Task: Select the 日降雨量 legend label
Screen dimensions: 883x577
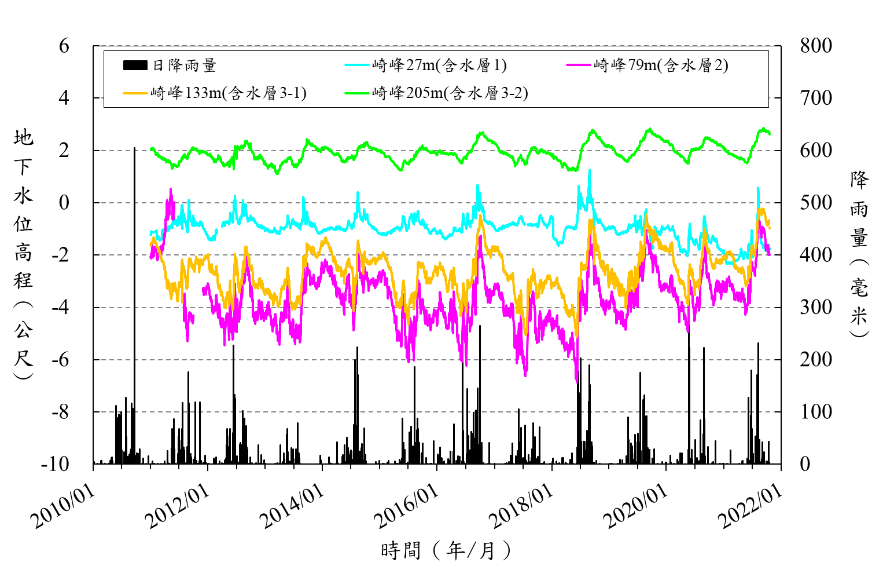Action: pyautogui.click(x=184, y=66)
